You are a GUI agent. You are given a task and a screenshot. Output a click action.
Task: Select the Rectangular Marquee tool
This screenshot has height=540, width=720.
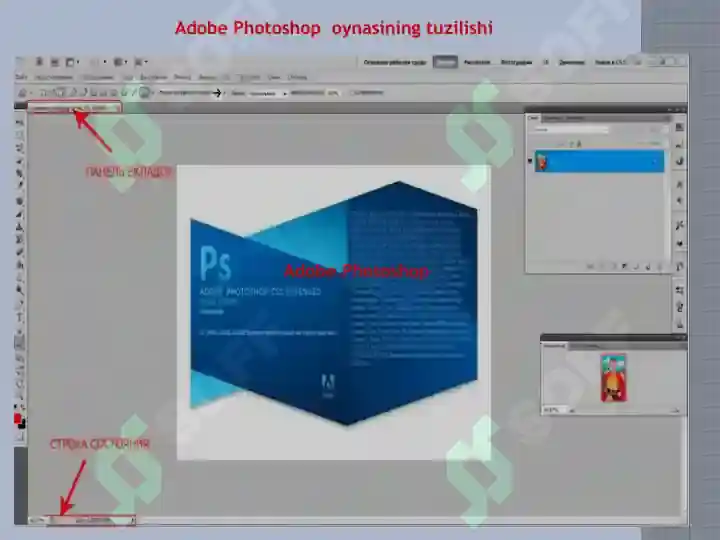[20, 135]
